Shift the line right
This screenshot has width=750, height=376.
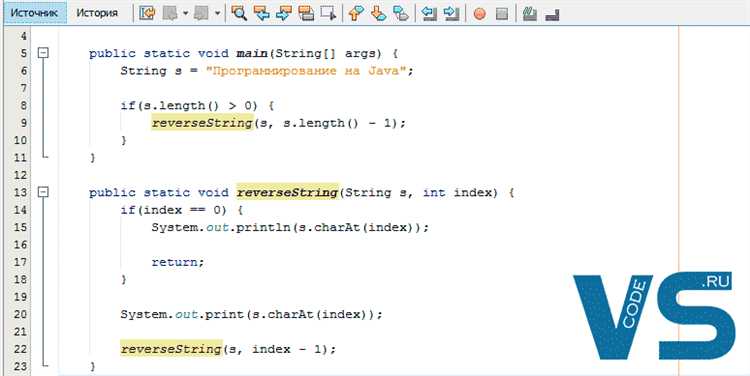click(452, 13)
